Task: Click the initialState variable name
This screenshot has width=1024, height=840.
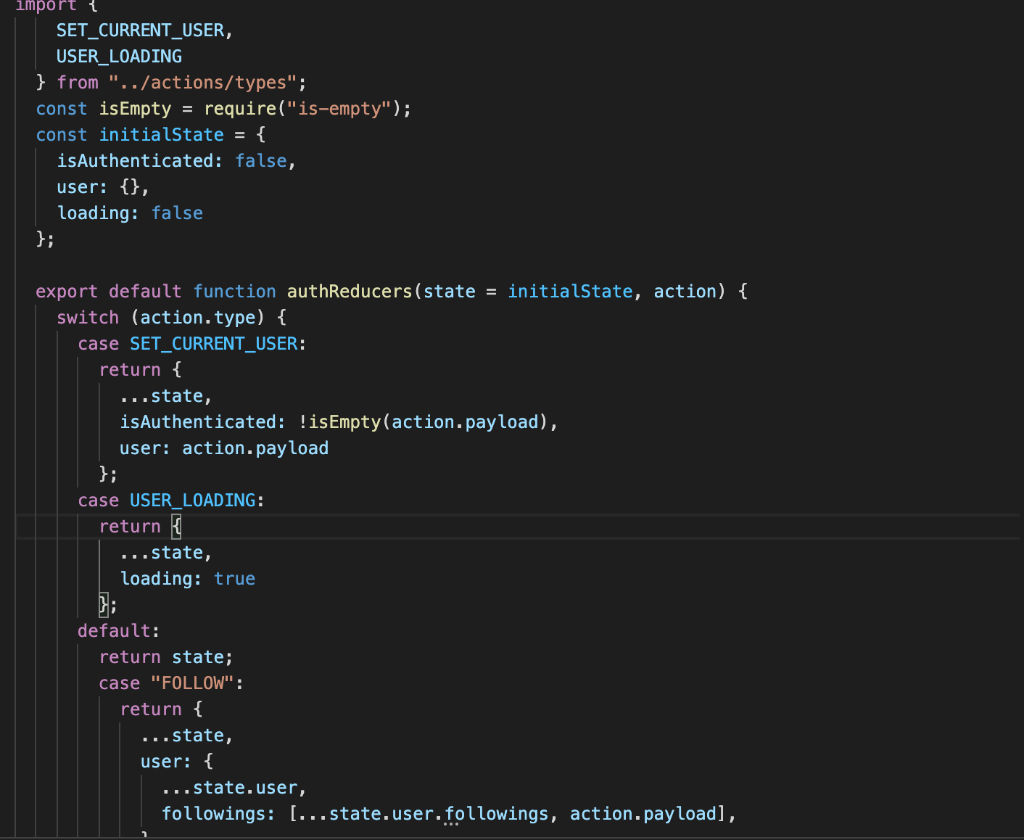Action: 161,134
